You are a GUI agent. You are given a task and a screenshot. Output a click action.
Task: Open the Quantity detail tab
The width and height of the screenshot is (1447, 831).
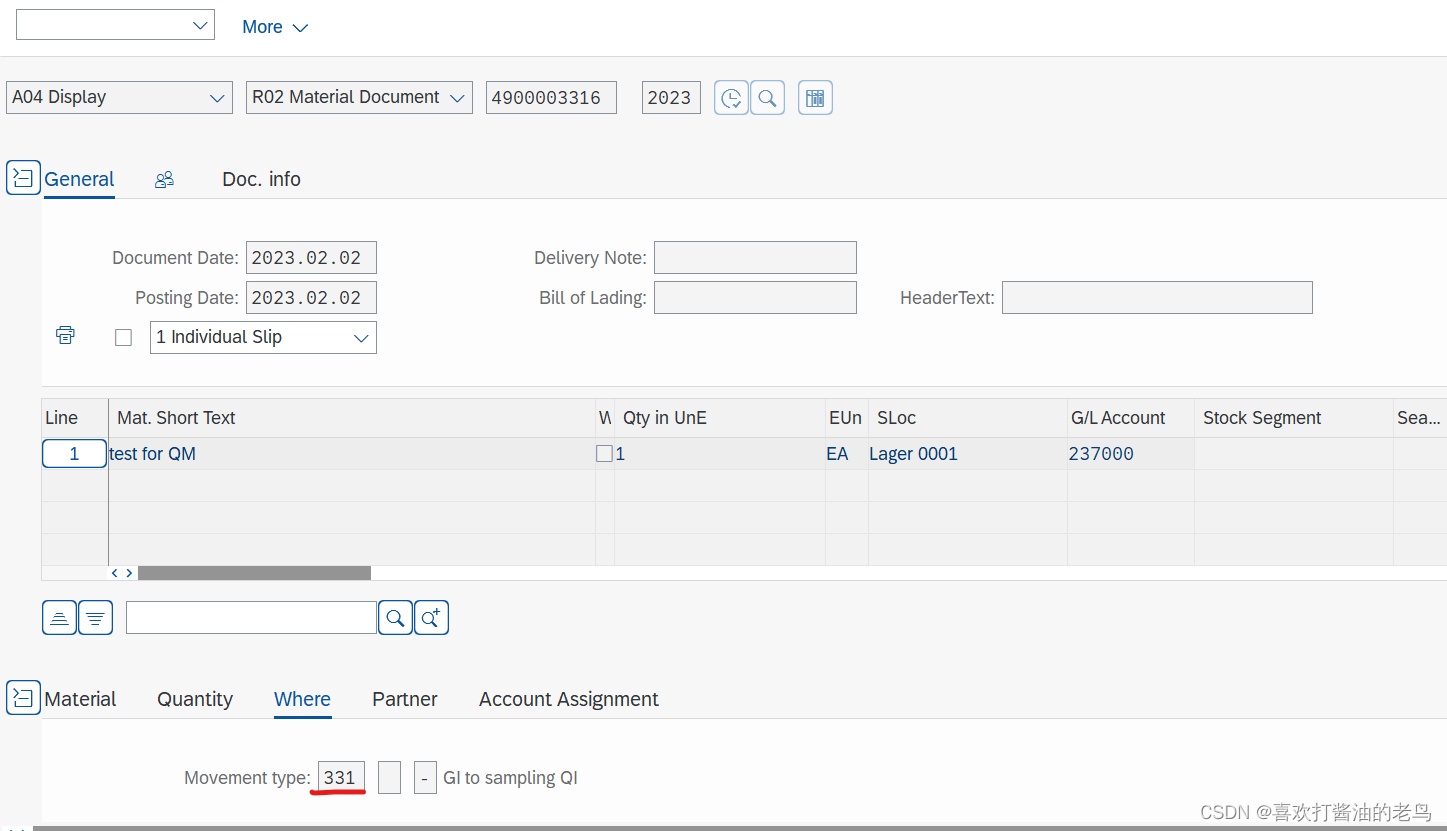point(195,699)
